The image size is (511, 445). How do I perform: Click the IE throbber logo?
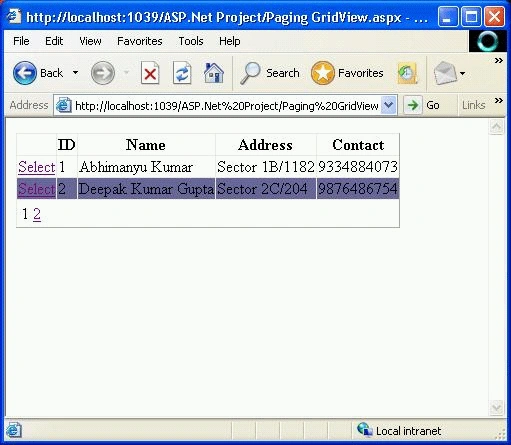coord(488,41)
